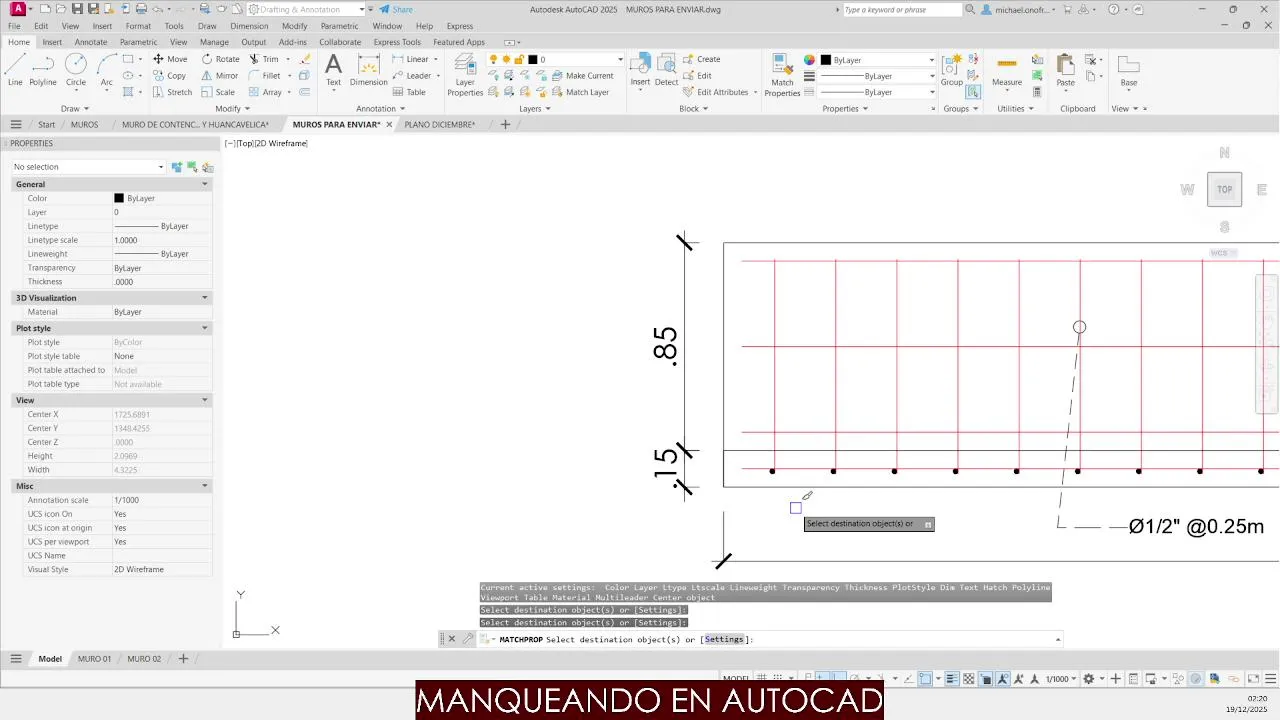Open the Parametric ribbon tab
Viewport: 1280px width, 720px height.
pos(138,42)
